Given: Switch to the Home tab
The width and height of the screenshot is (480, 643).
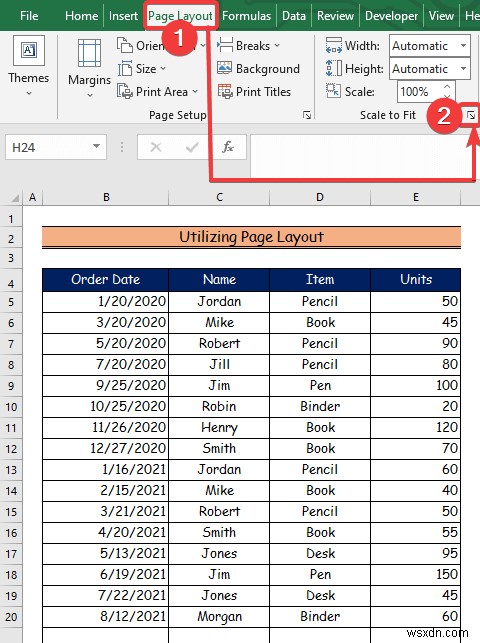Looking at the screenshot, I should pyautogui.click(x=81, y=16).
